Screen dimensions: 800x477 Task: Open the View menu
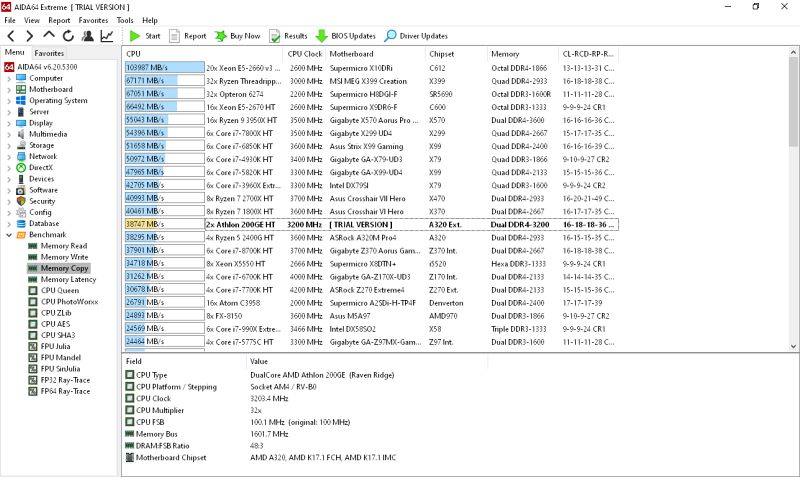pyautogui.click(x=32, y=20)
